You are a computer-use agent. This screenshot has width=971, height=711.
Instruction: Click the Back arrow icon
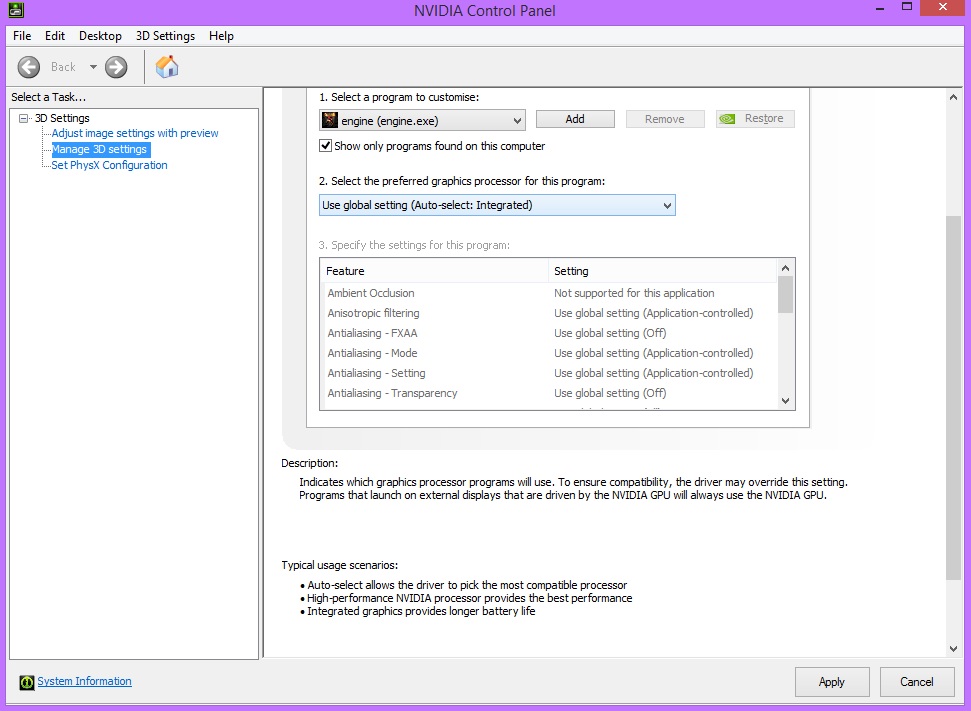point(28,67)
